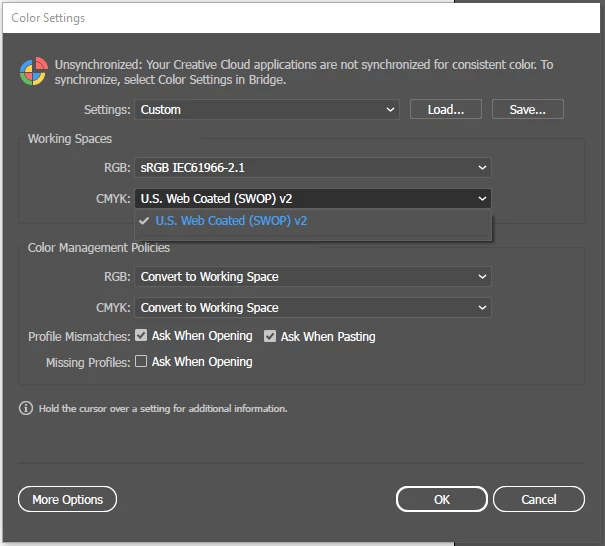The image size is (605, 546).
Task: Open the Color Management Policies RGB dropdown
Action: tap(313, 277)
